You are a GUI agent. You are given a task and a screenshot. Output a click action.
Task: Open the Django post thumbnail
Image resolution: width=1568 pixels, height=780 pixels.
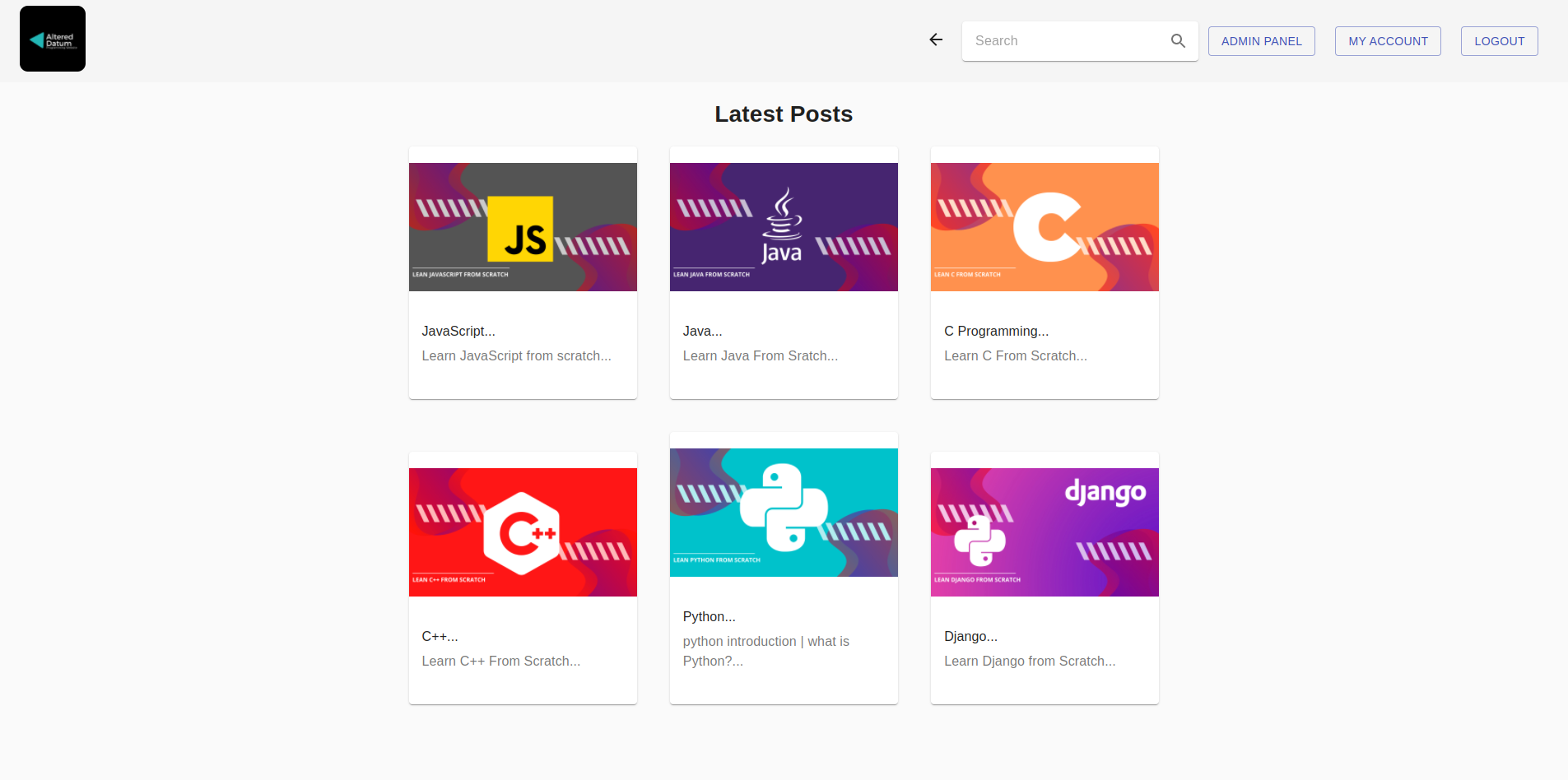[1045, 532]
